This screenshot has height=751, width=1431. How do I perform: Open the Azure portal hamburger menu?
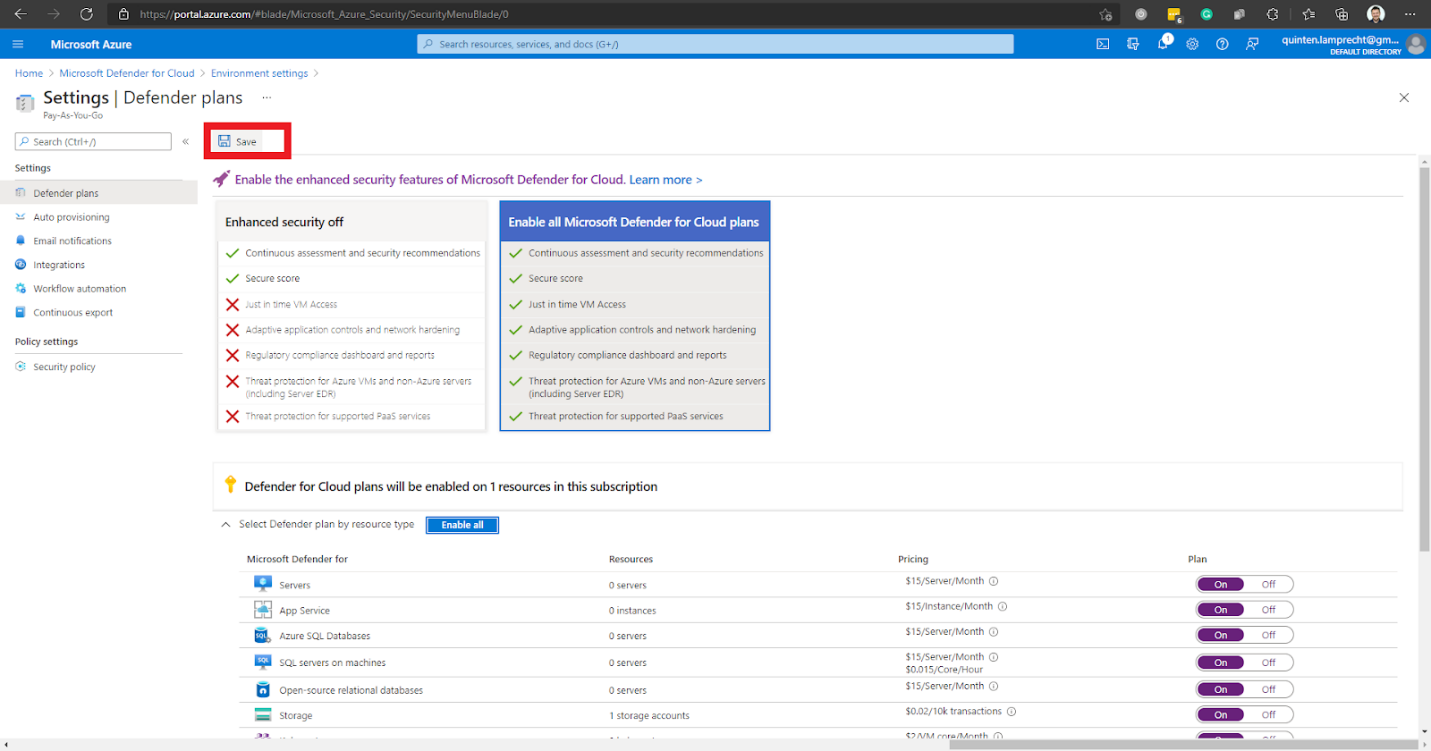point(17,44)
